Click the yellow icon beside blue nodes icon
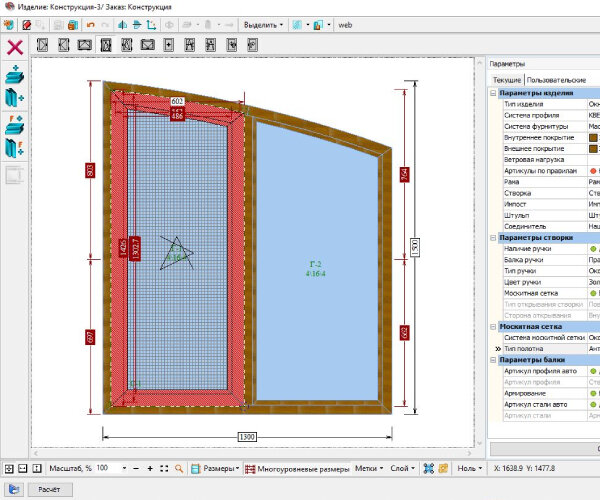 [443, 469]
